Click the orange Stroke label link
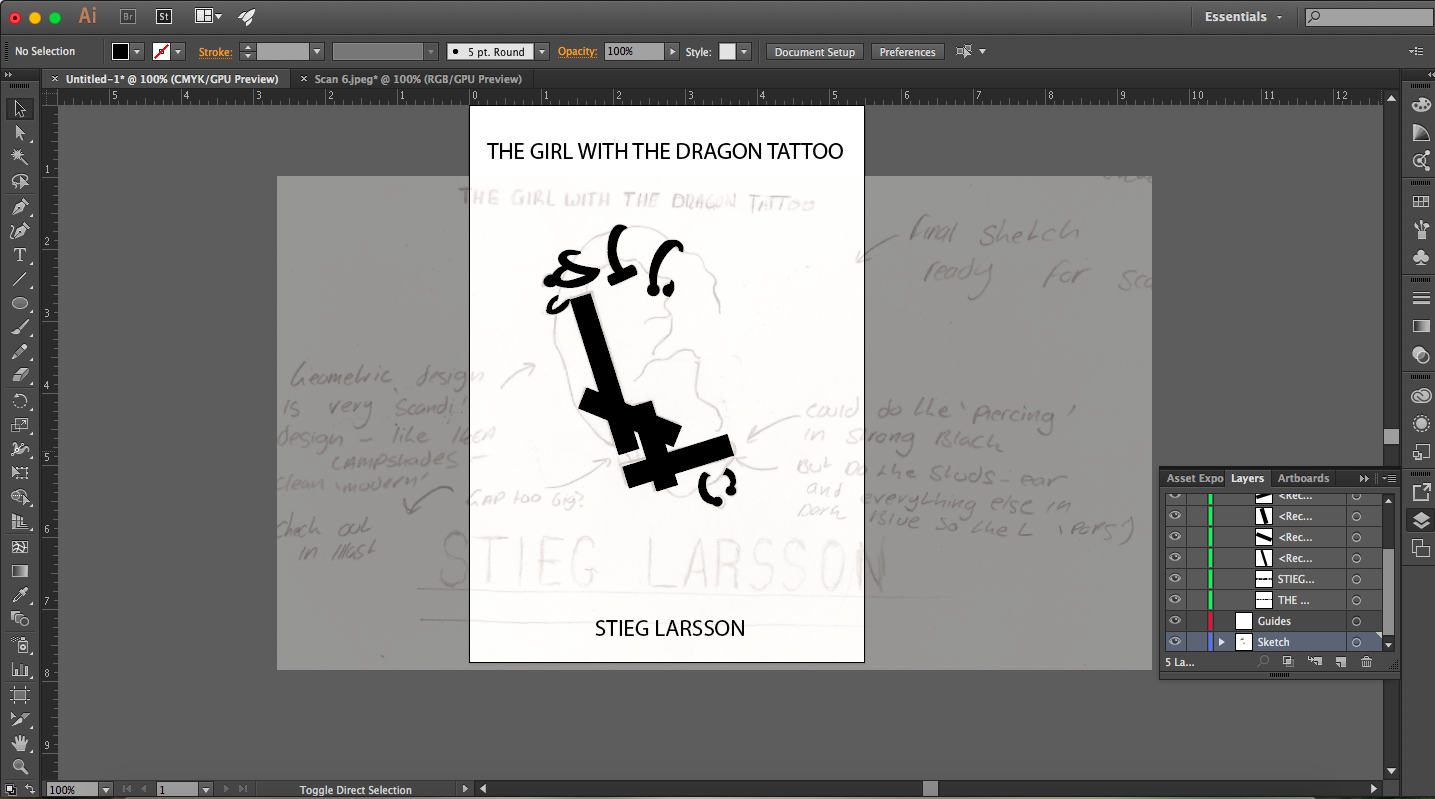This screenshot has width=1435, height=799. pyautogui.click(x=215, y=52)
